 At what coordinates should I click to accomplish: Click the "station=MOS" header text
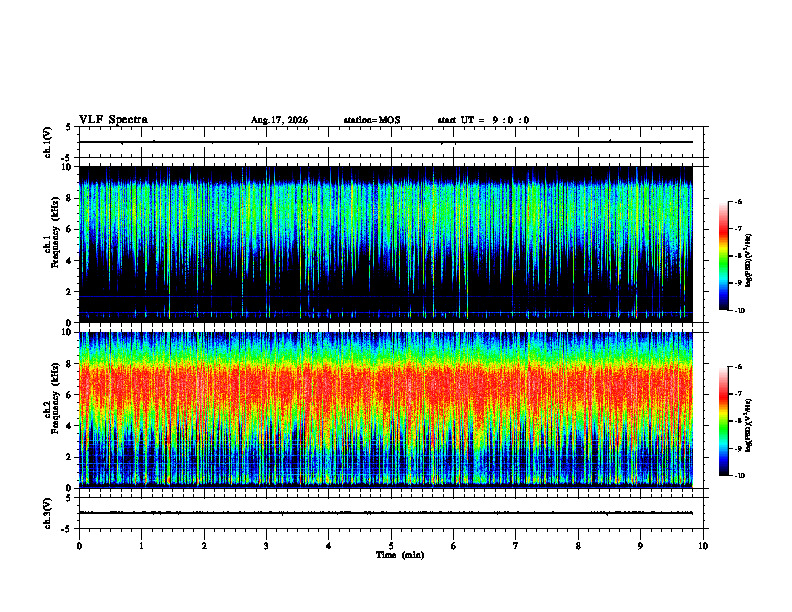[x=372, y=120]
